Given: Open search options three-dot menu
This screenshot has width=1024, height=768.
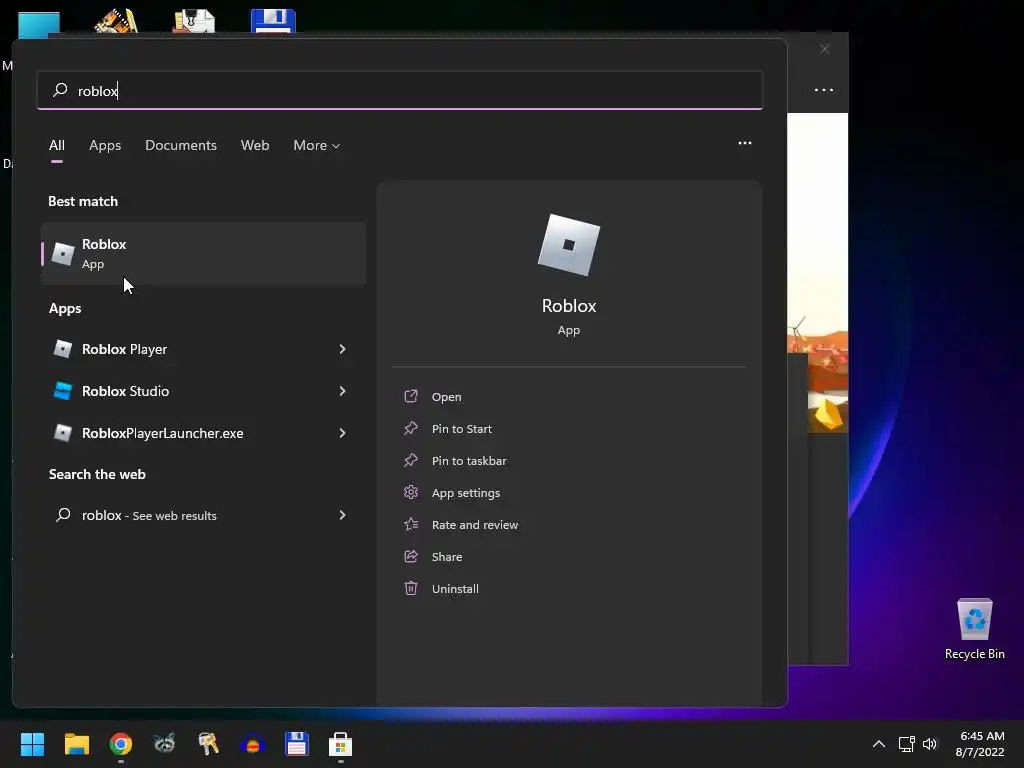Looking at the screenshot, I should click(744, 143).
